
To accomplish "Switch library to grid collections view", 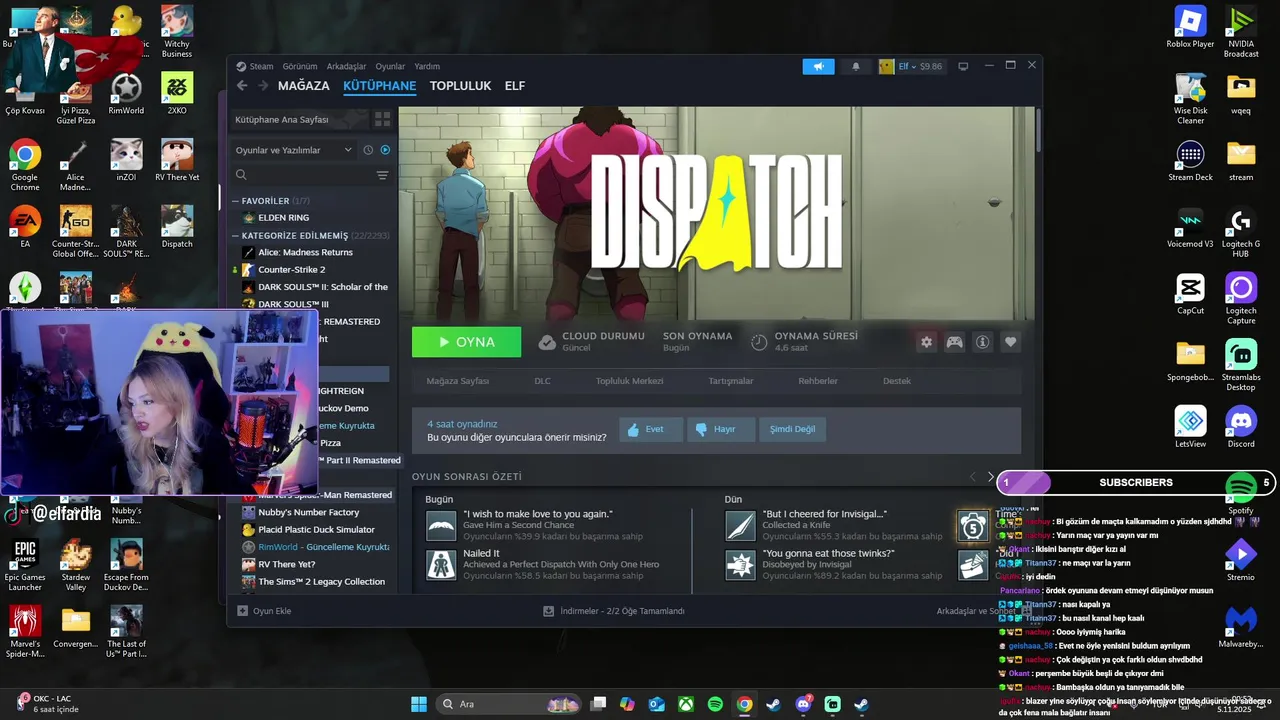I will coord(382,119).
